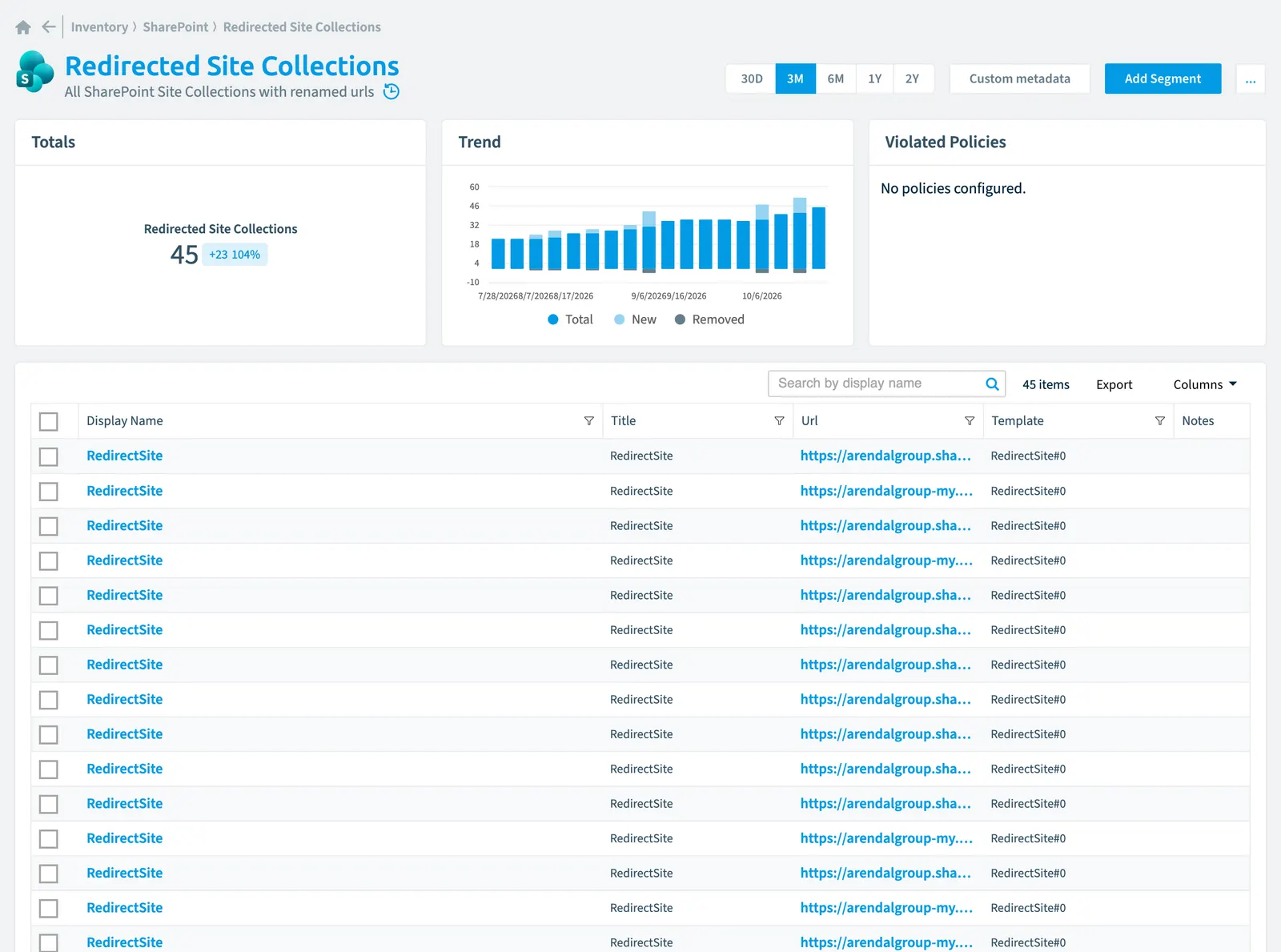Open the more options ellipsis button
The width and height of the screenshot is (1281, 952).
click(1251, 78)
